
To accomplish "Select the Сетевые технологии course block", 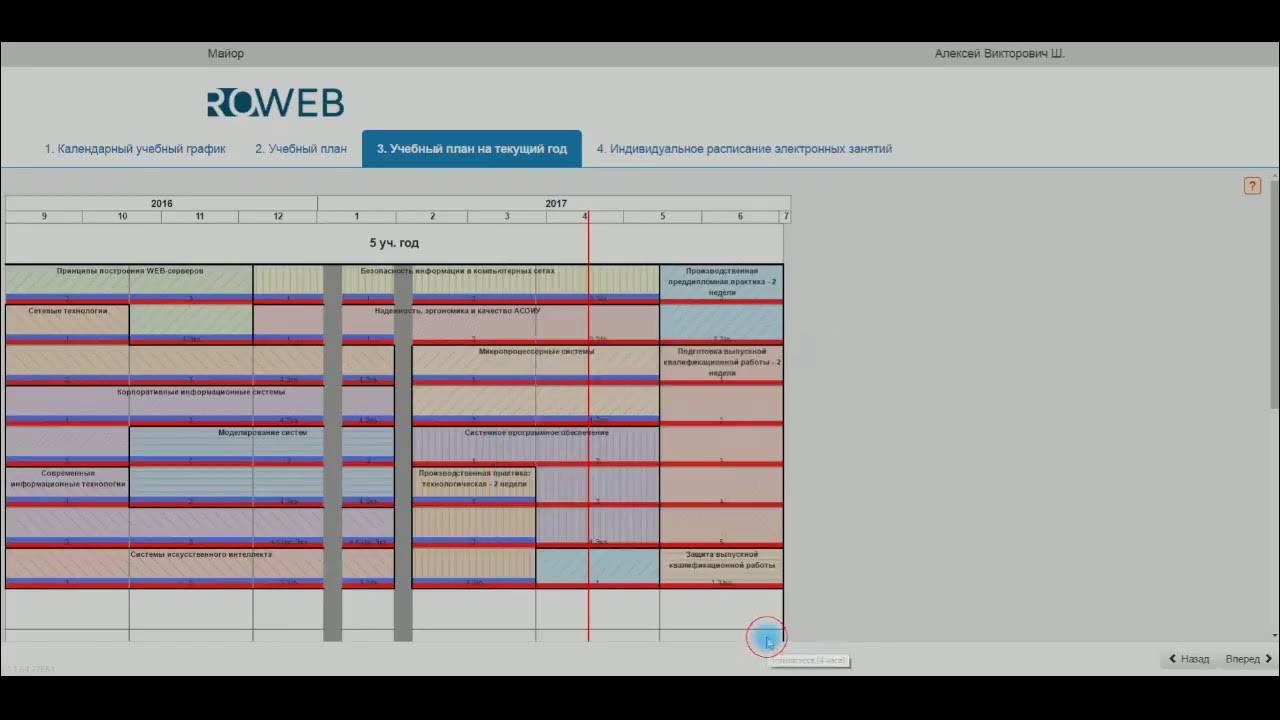I will click(67, 324).
